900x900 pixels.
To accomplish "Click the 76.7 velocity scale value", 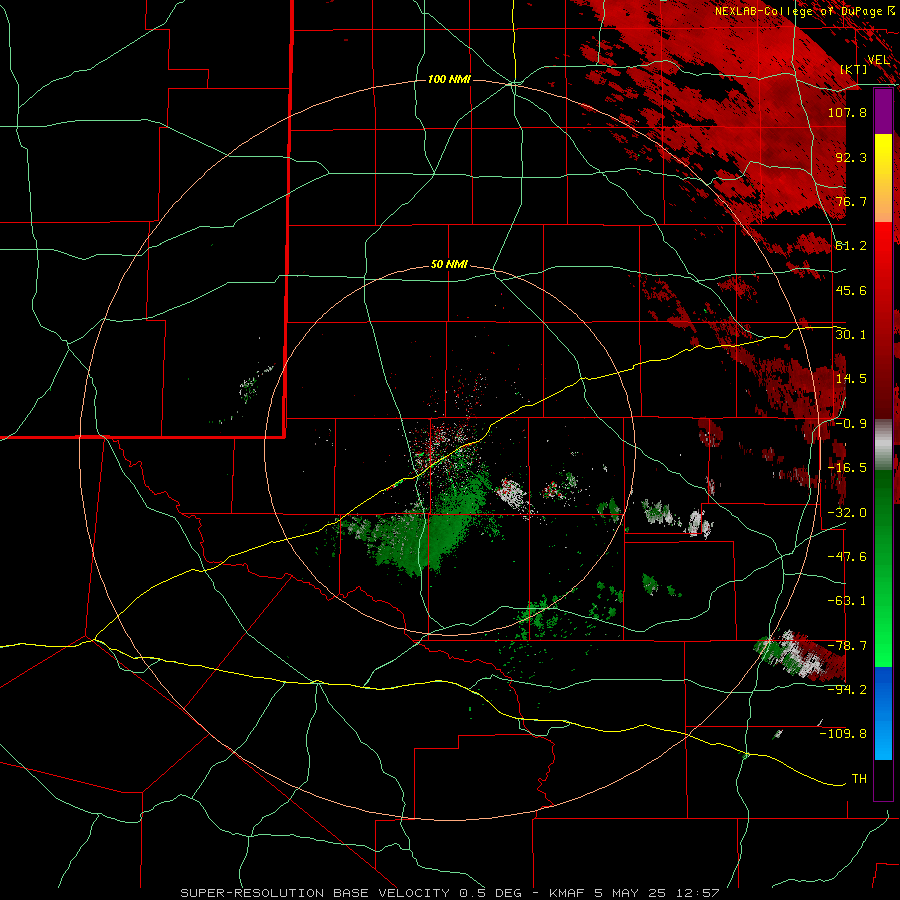I will click(851, 201).
